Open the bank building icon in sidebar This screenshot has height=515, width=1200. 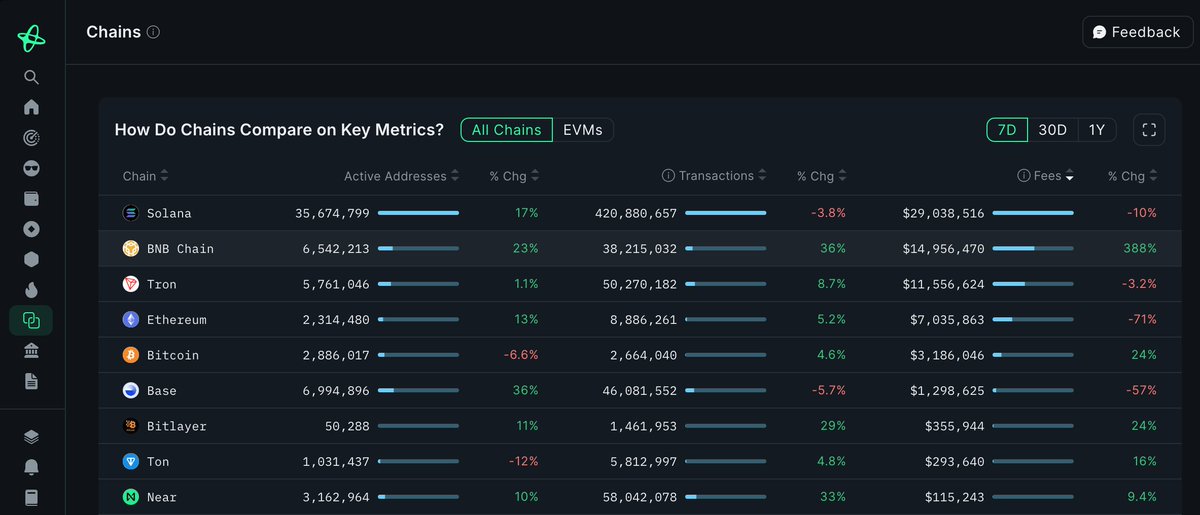pos(31,351)
